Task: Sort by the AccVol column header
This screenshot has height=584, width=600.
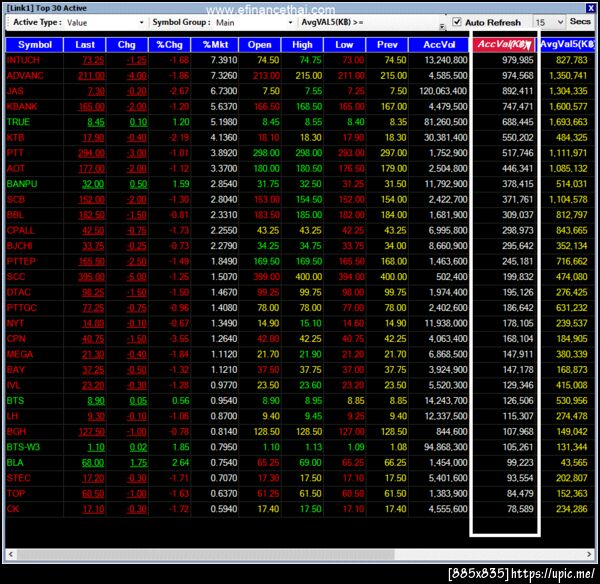Action: [x=439, y=45]
